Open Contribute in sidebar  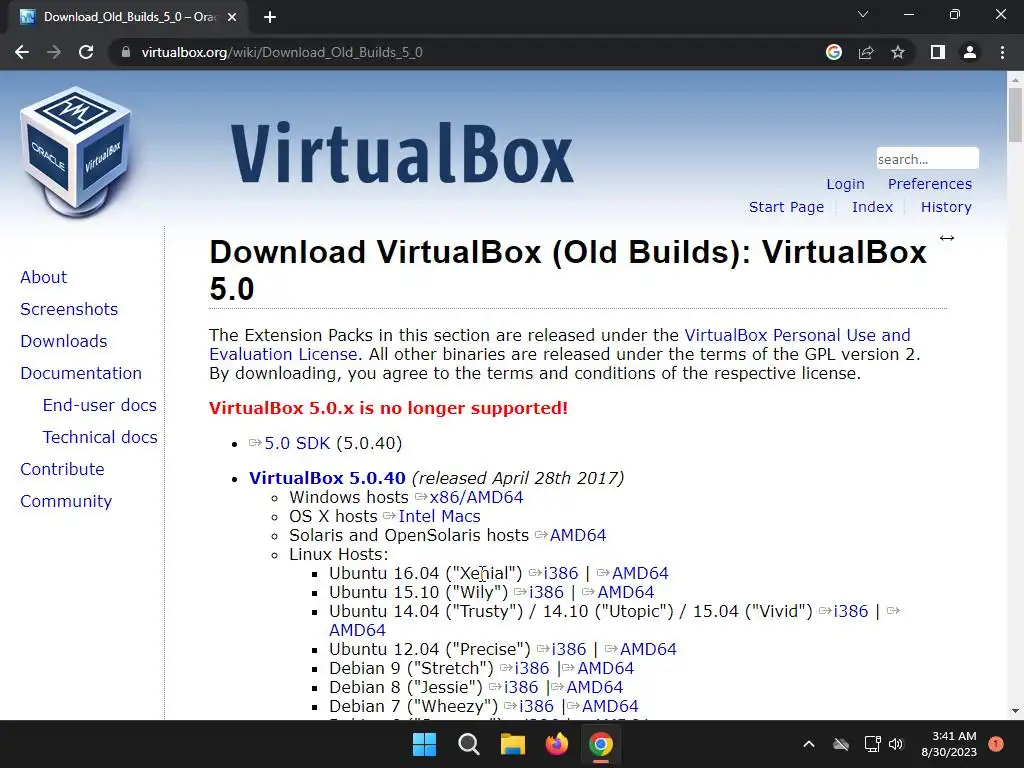(62, 469)
